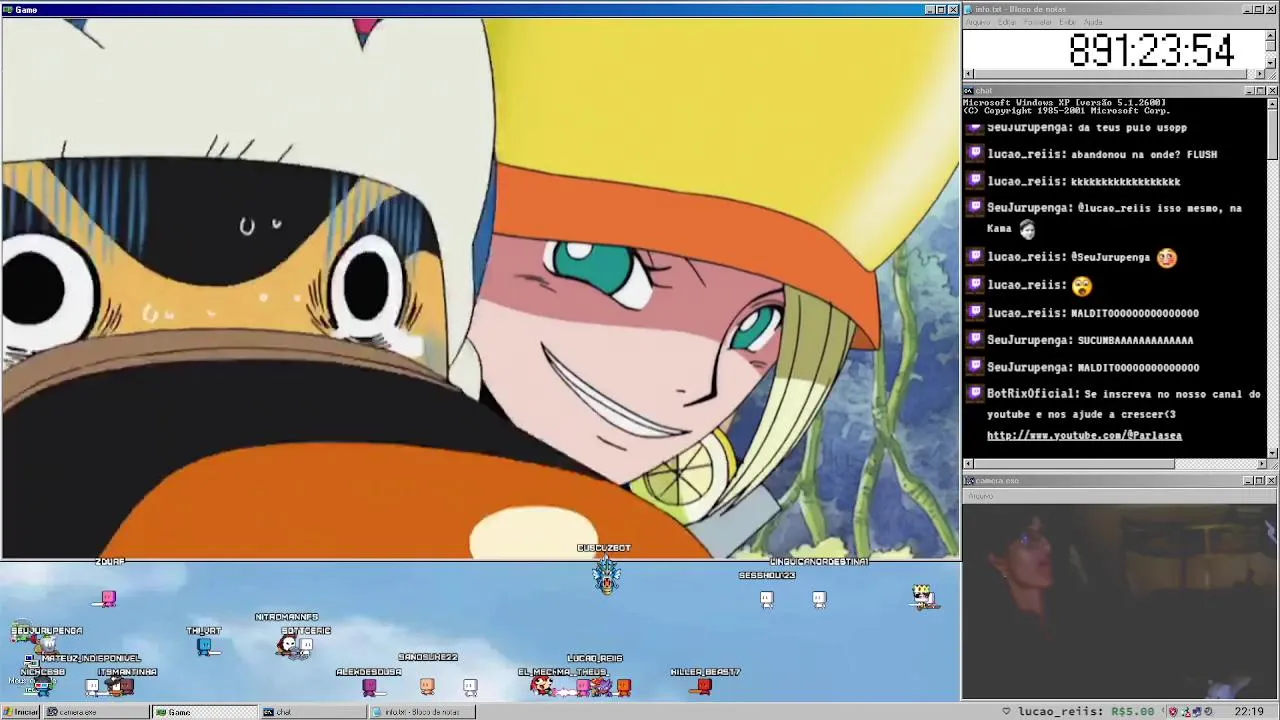Click the 22:19 taskbar clock

point(1249,712)
